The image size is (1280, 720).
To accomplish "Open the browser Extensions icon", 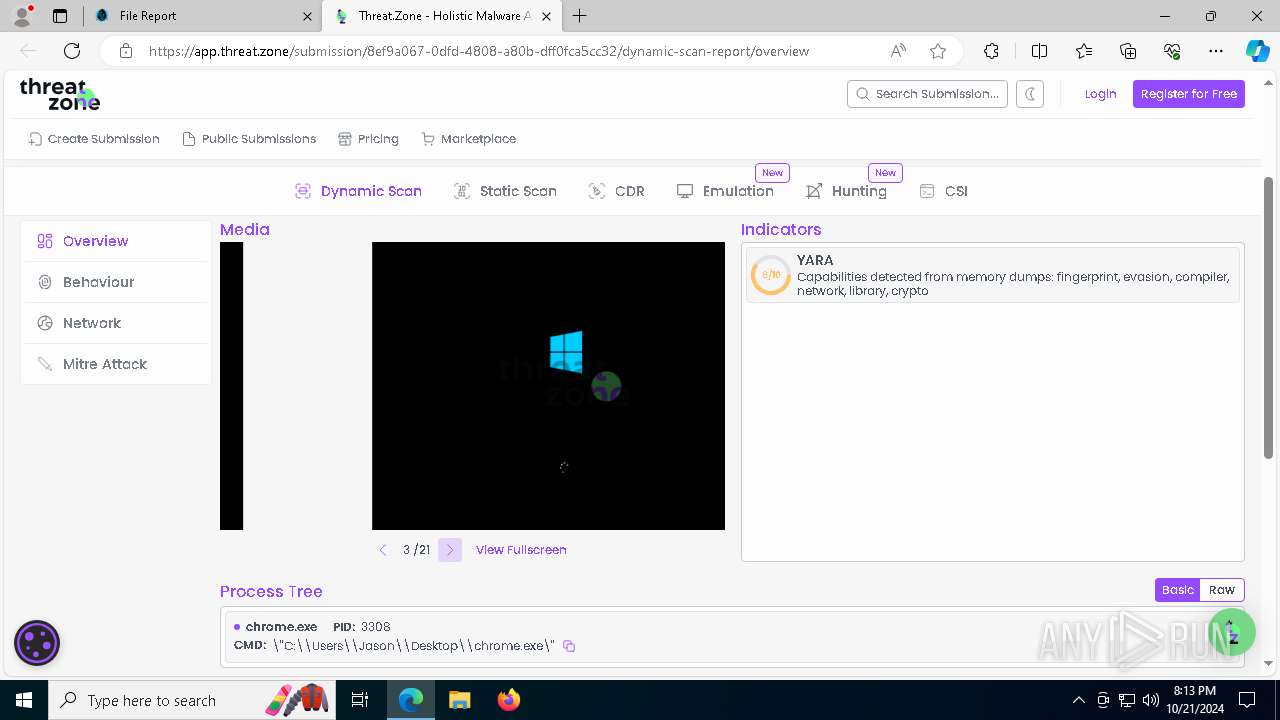I will point(991,51).
